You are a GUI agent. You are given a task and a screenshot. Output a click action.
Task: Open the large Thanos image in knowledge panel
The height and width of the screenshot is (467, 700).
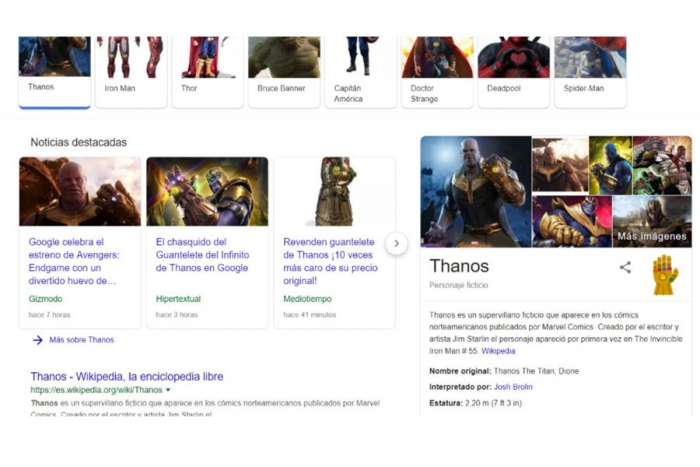coord(475,192)
